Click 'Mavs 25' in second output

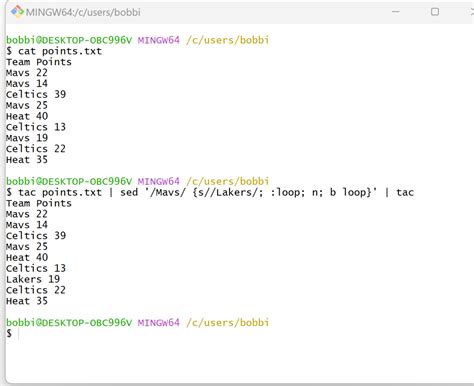point(27,247)
